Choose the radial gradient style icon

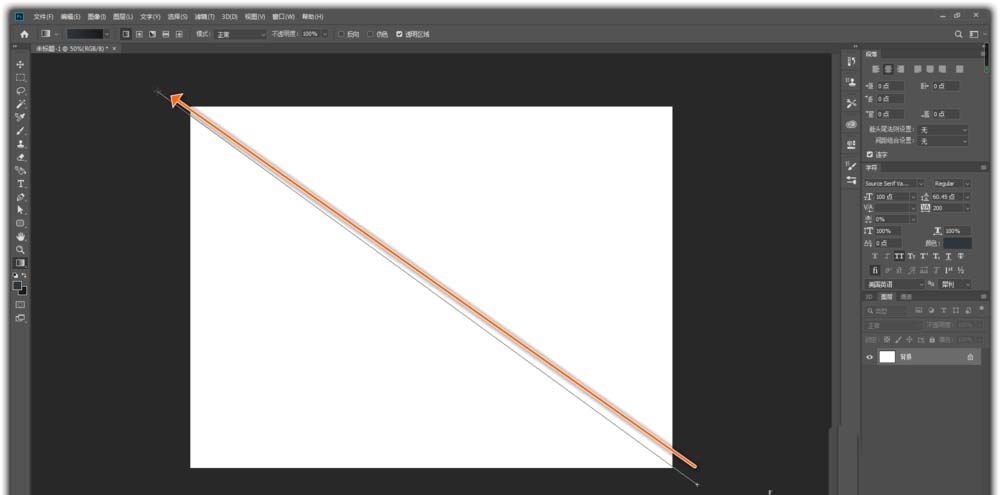click(139, 34)
